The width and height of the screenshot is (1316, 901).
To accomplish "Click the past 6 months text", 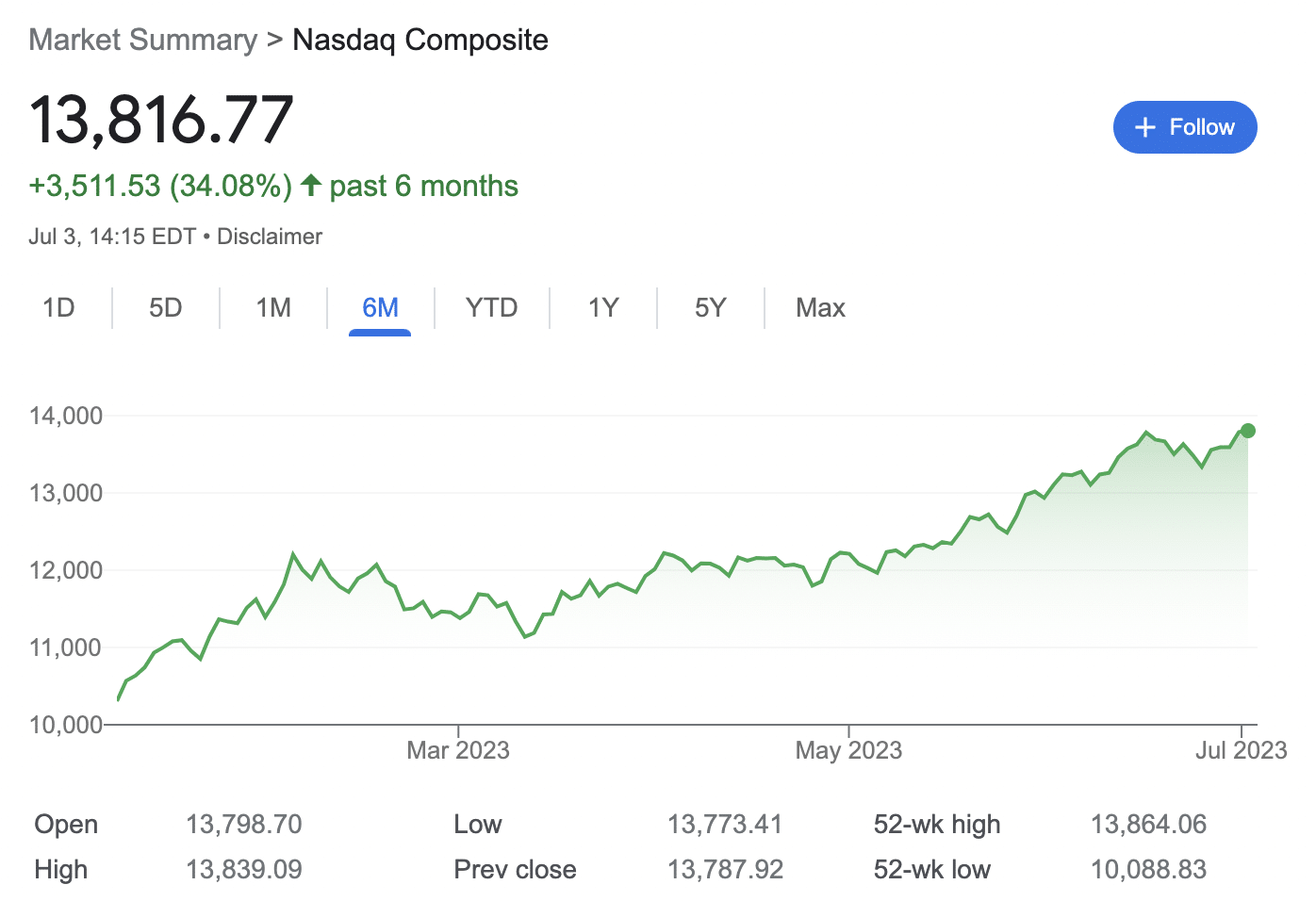I will pyautogui.click(x=423, y=186).
